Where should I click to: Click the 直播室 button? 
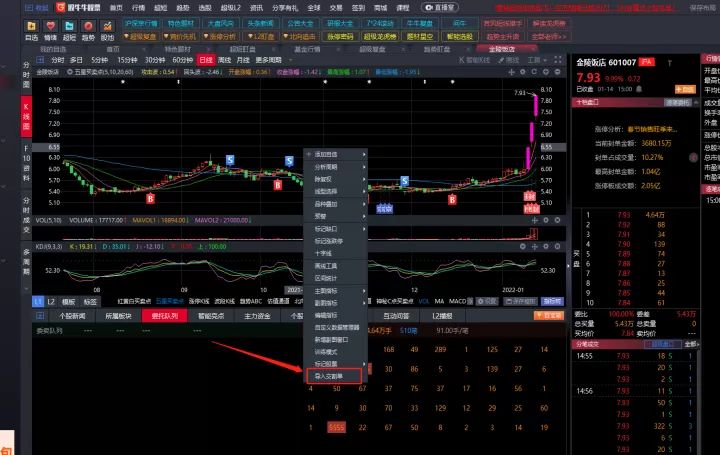click(x=439, y=7)
